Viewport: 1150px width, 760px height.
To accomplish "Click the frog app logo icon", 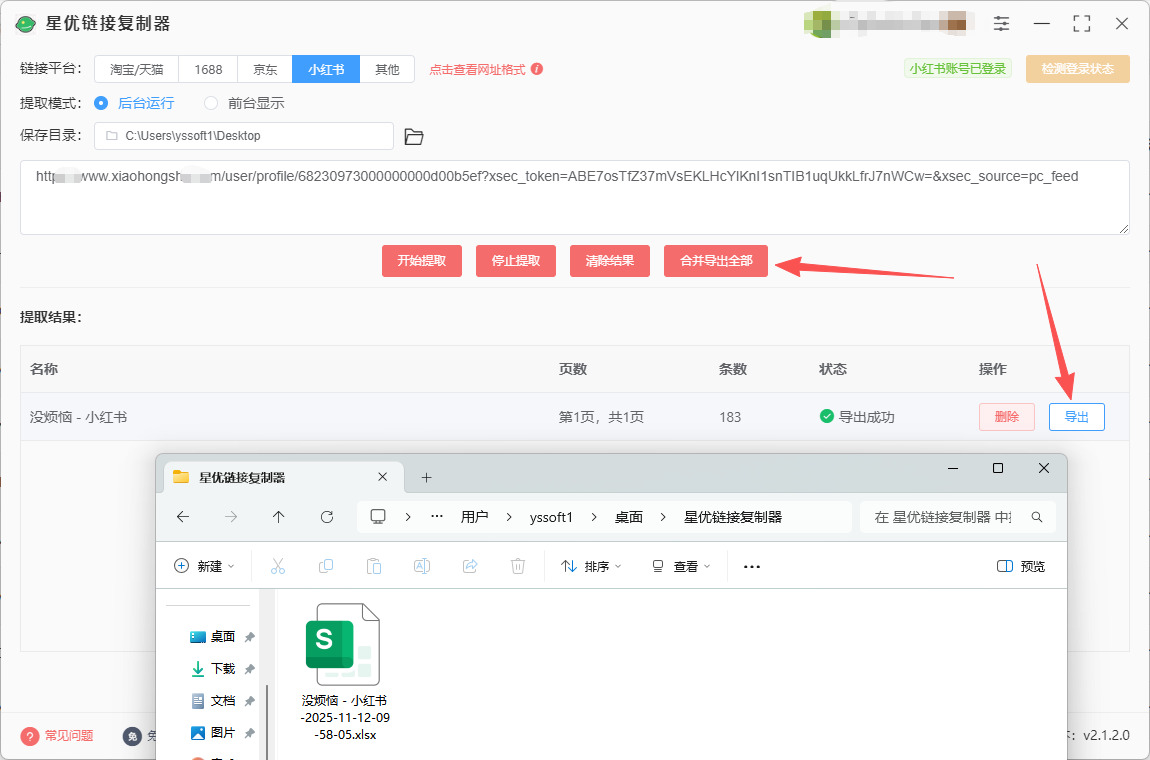I will click(26, 24).
